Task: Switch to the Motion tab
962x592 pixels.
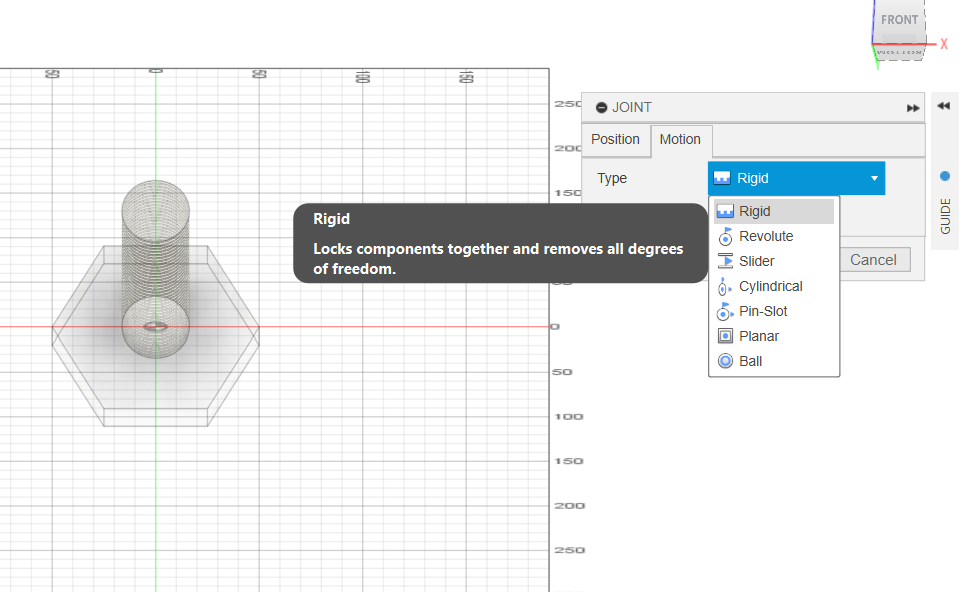Action: coord(680,140)
